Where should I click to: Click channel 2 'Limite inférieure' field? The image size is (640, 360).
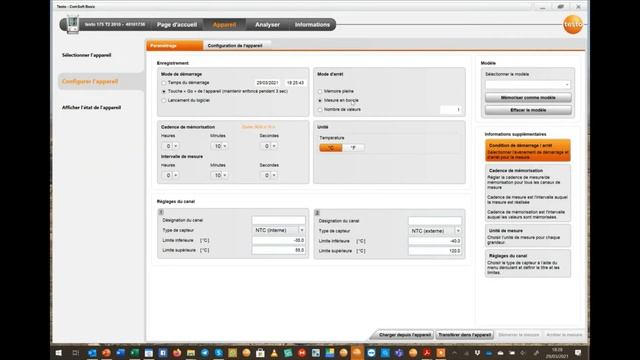click(435, 241)
